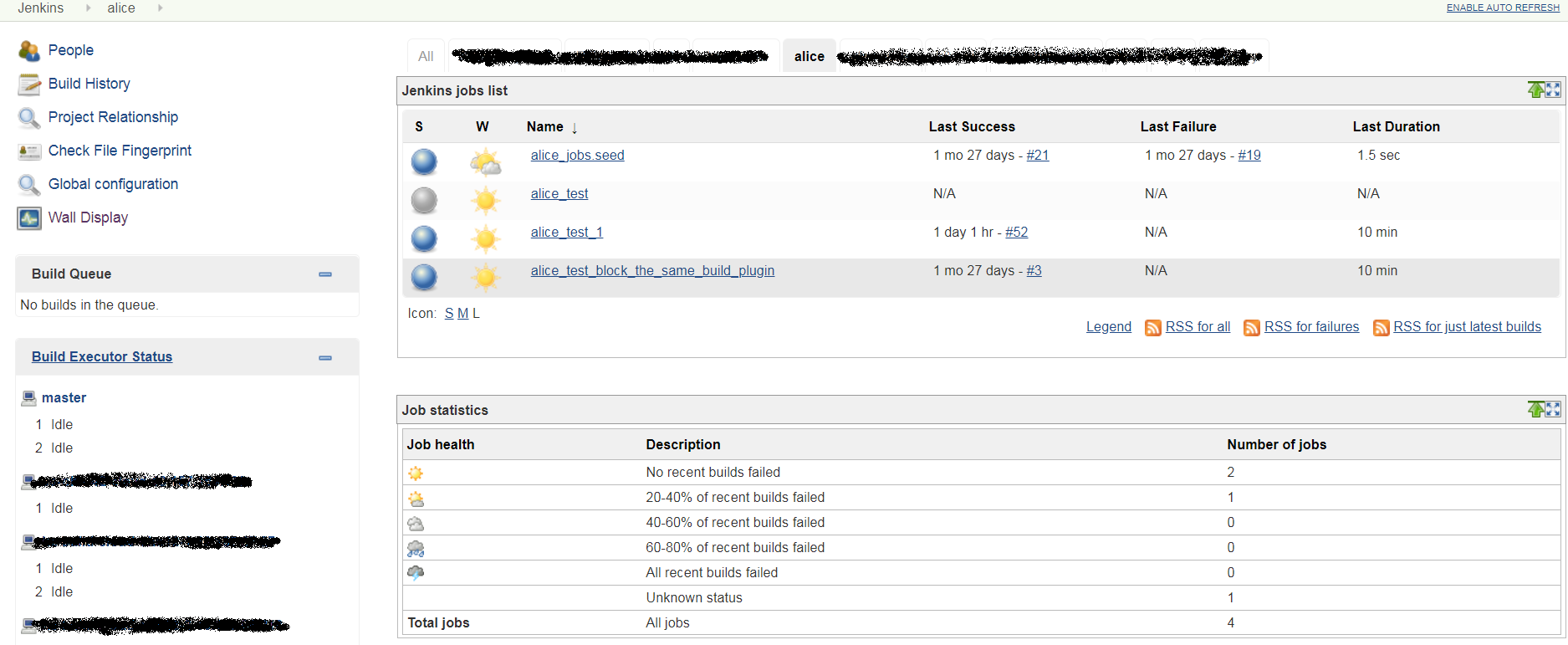Sort by Last Duration column header

pyautogui.click(x=1397, y=127)
